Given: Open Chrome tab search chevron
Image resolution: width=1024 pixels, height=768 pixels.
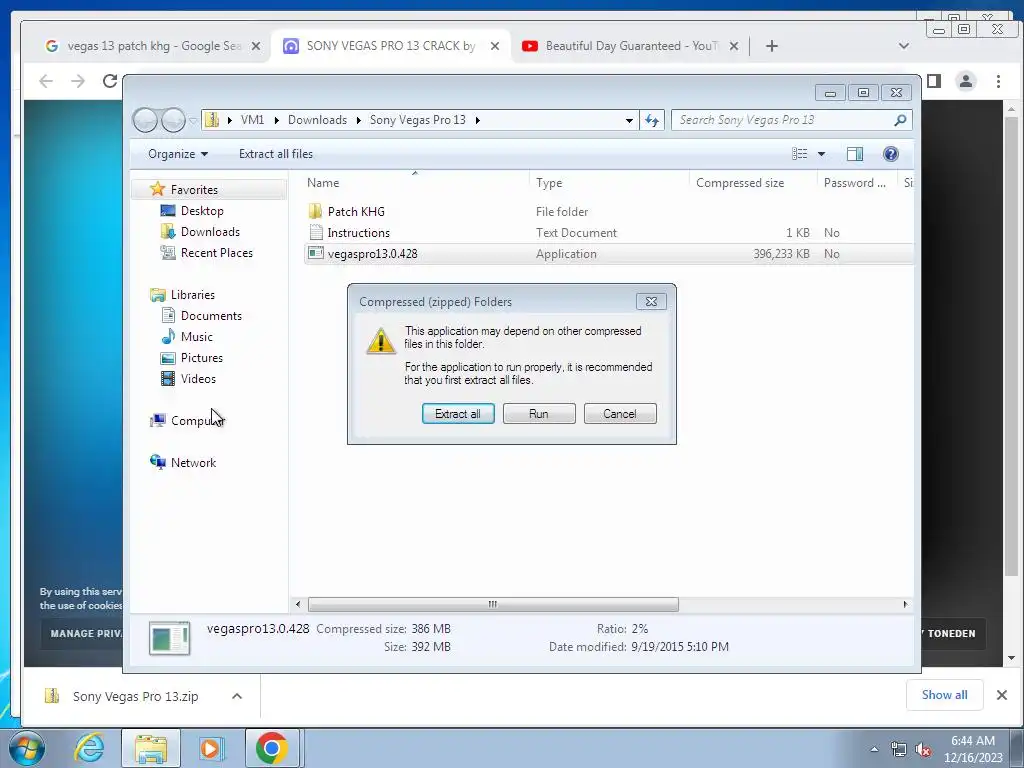Looking at the screenshot, I should pyautogui.click(x=904, y=46).
